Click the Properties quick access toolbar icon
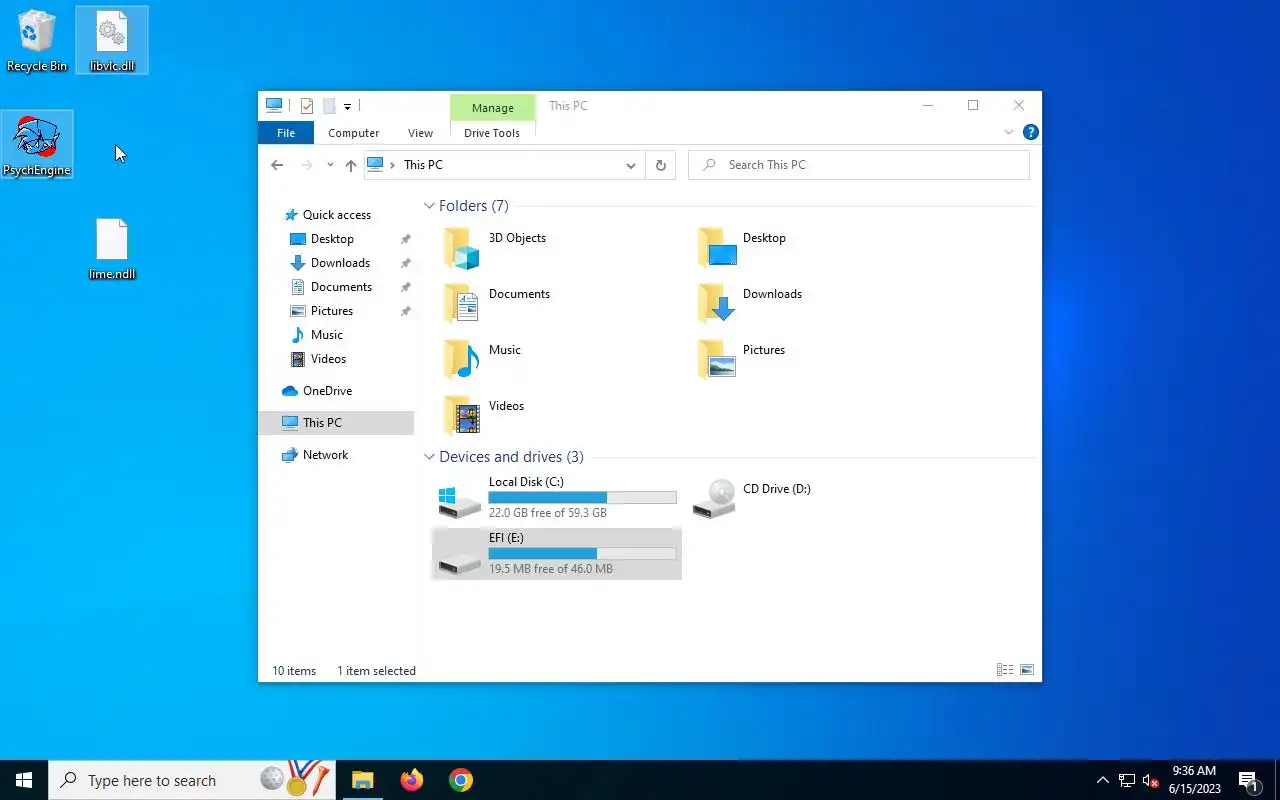Viewport: 1280px width, 800px height. tap(307, 106)
